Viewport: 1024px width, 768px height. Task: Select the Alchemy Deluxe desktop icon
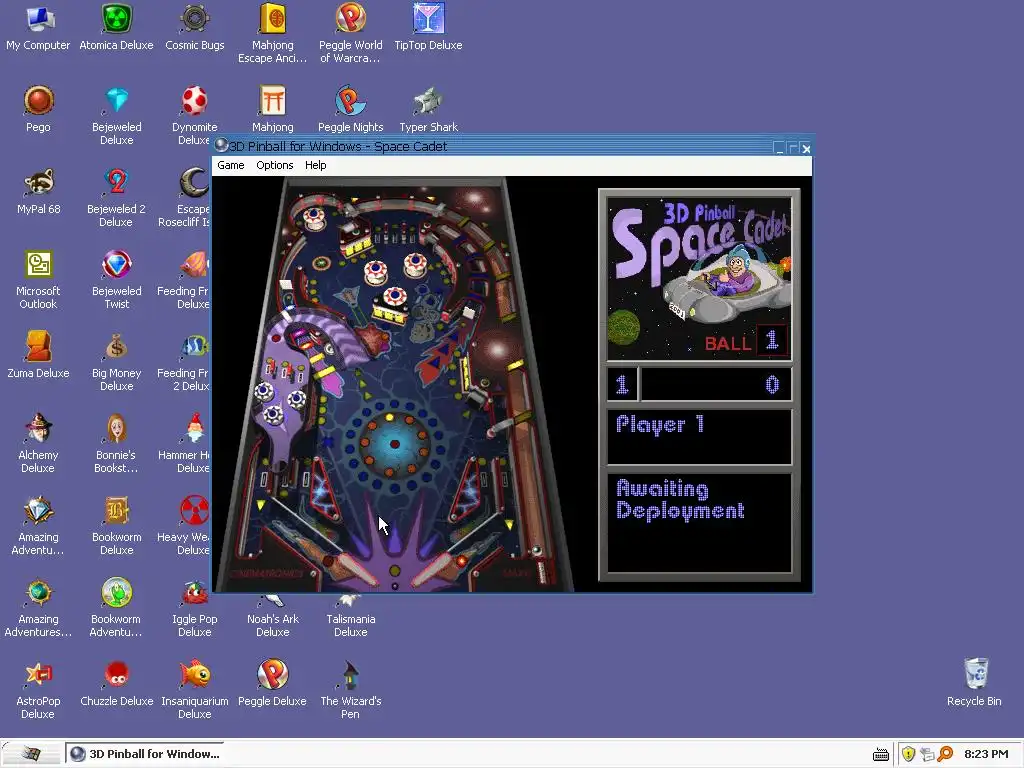(38, 444)
